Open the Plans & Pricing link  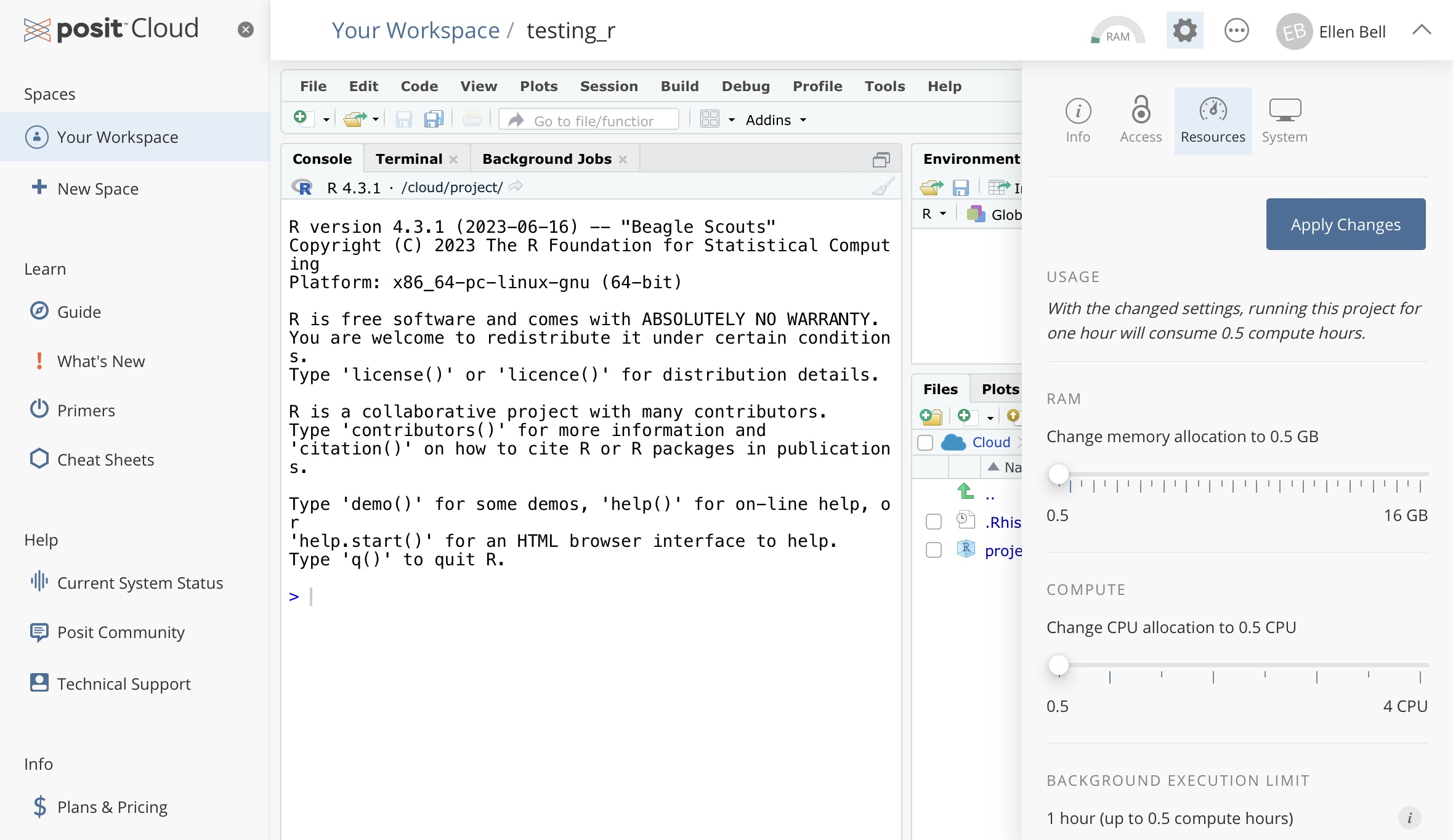tap(112, 807)
